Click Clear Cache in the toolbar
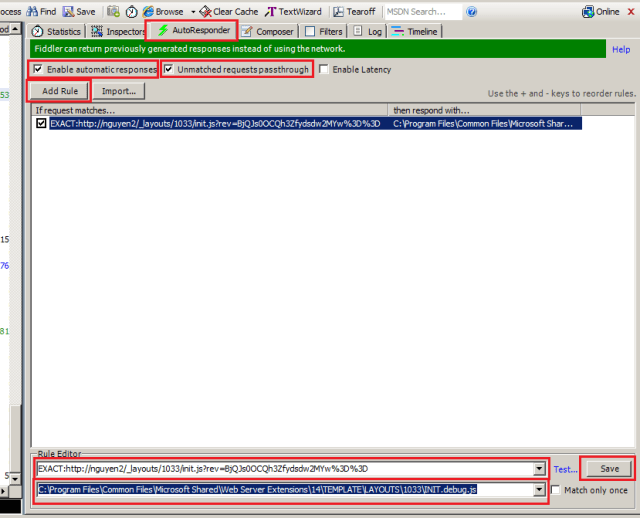640x518 pixels. coord(229,11)
